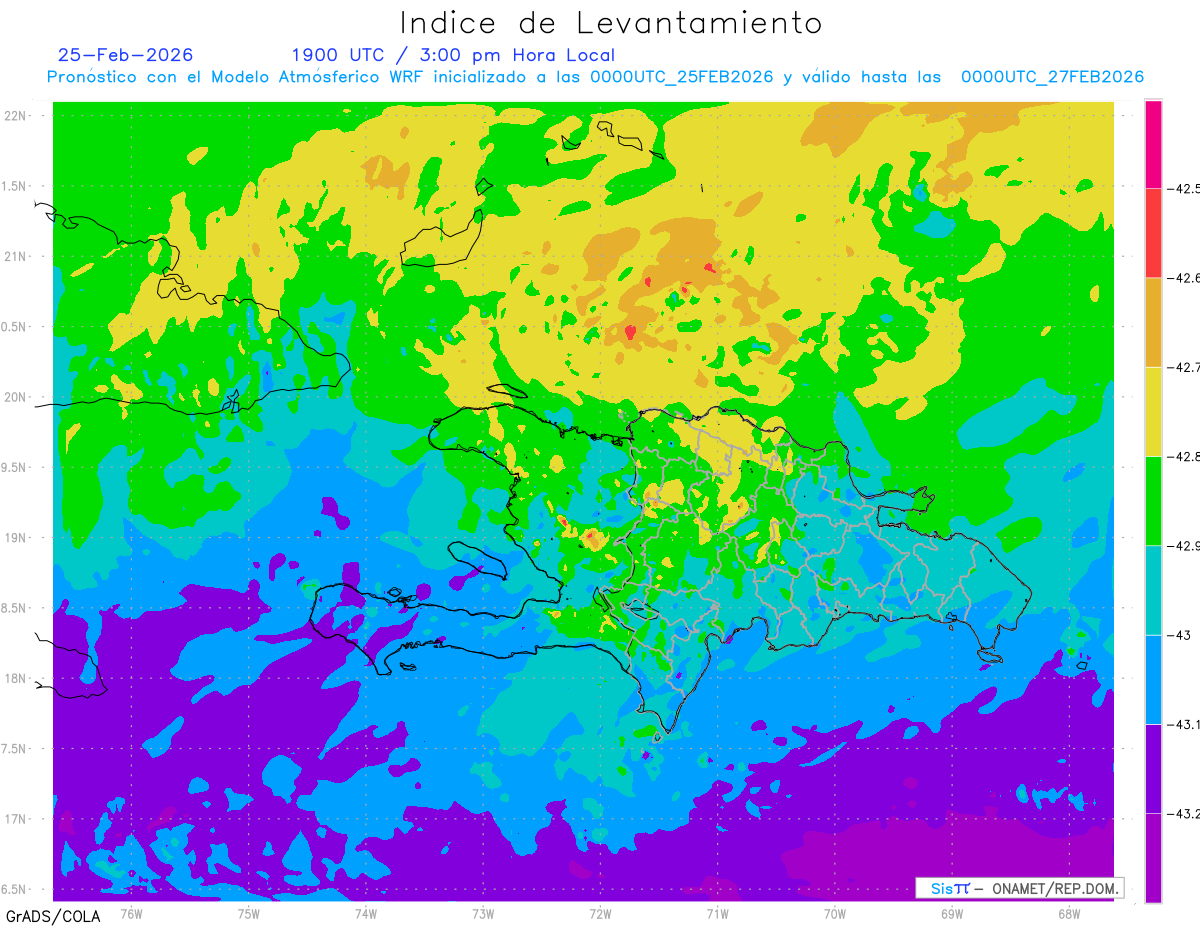This screenshot has height=927, width=1200.
Task: Pick the red swatch between -42.5 and -42.6
Action: pos(1153,232)
